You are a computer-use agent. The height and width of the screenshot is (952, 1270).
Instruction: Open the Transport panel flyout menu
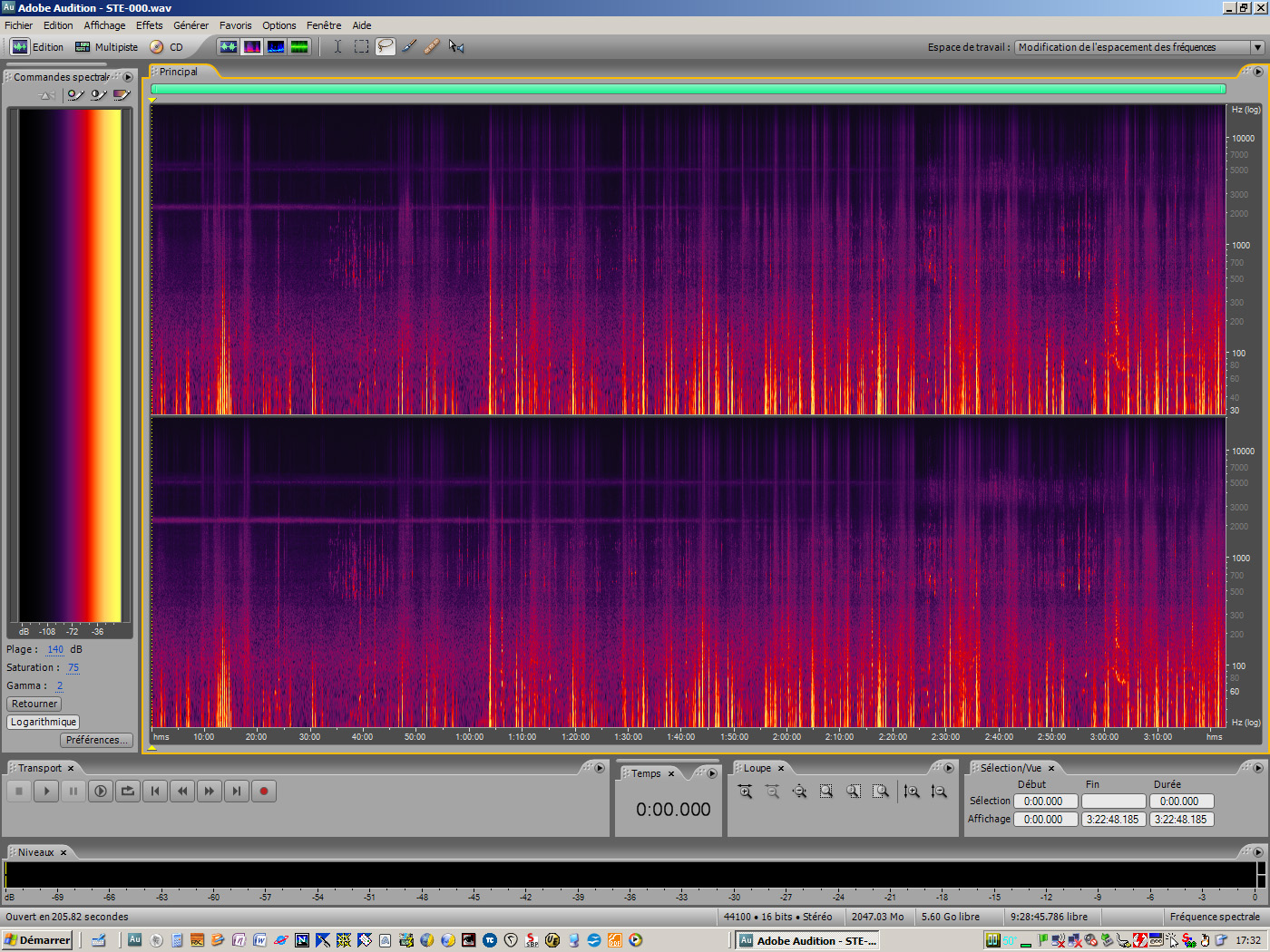[x=598, y=767]
